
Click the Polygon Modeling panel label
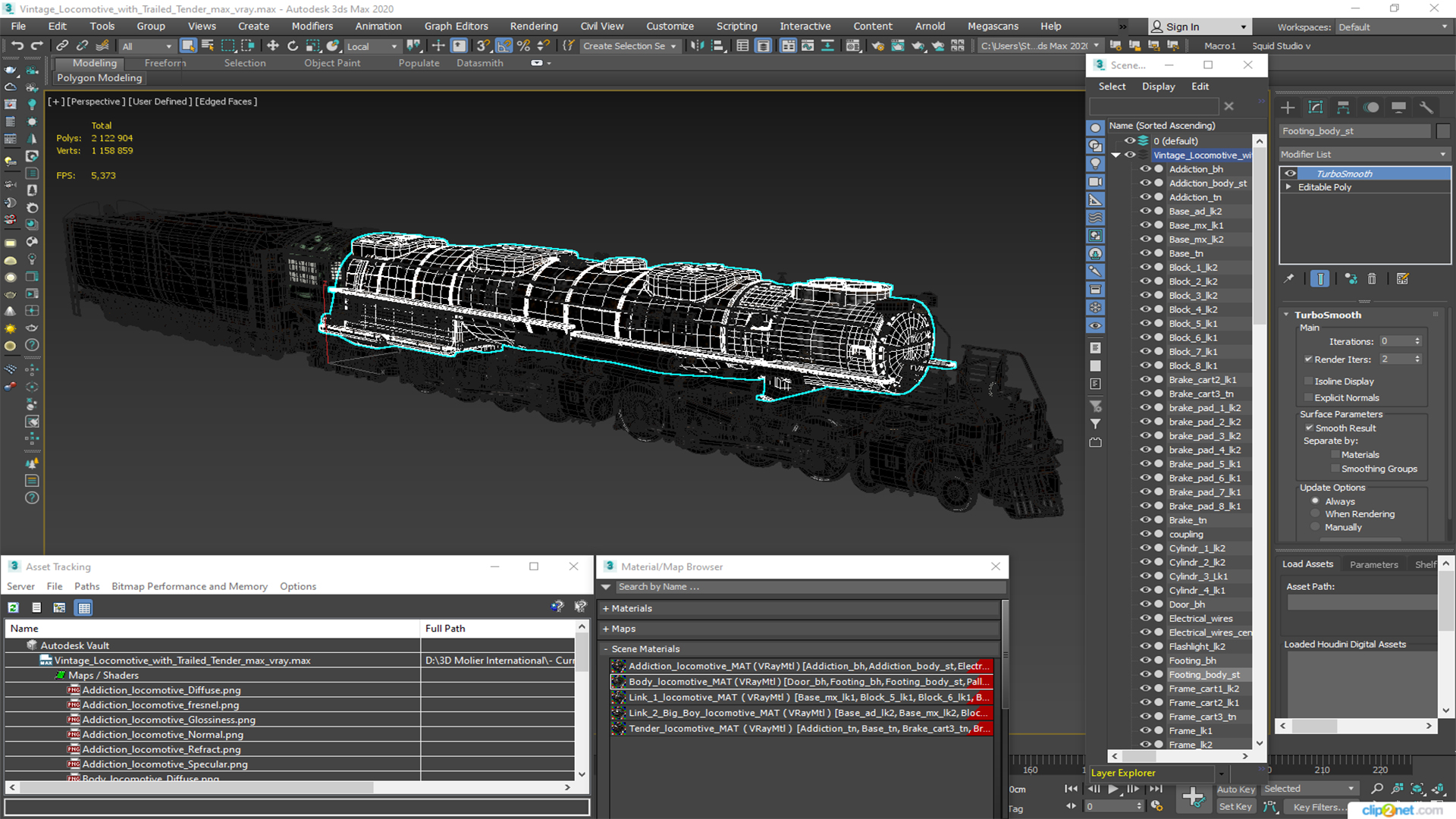point(99,77)
